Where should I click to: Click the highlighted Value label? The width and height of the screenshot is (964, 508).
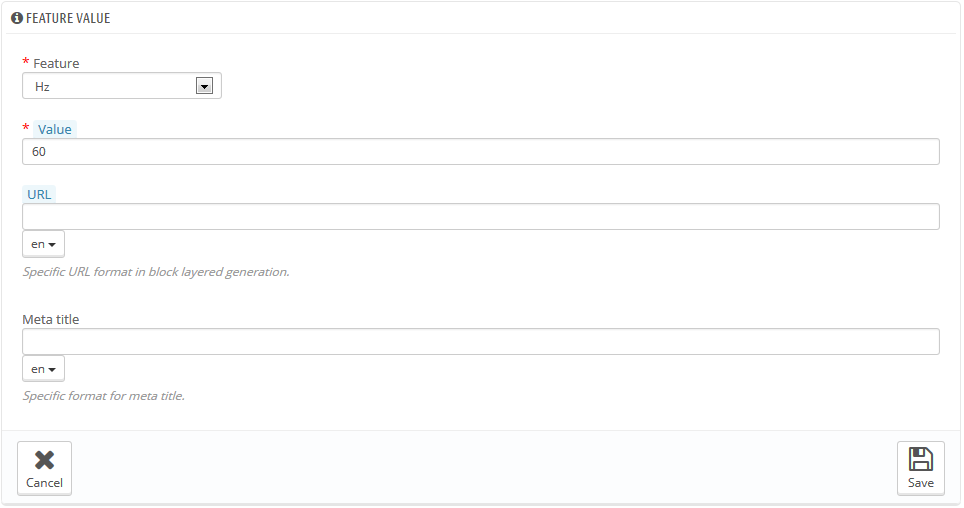55,129
